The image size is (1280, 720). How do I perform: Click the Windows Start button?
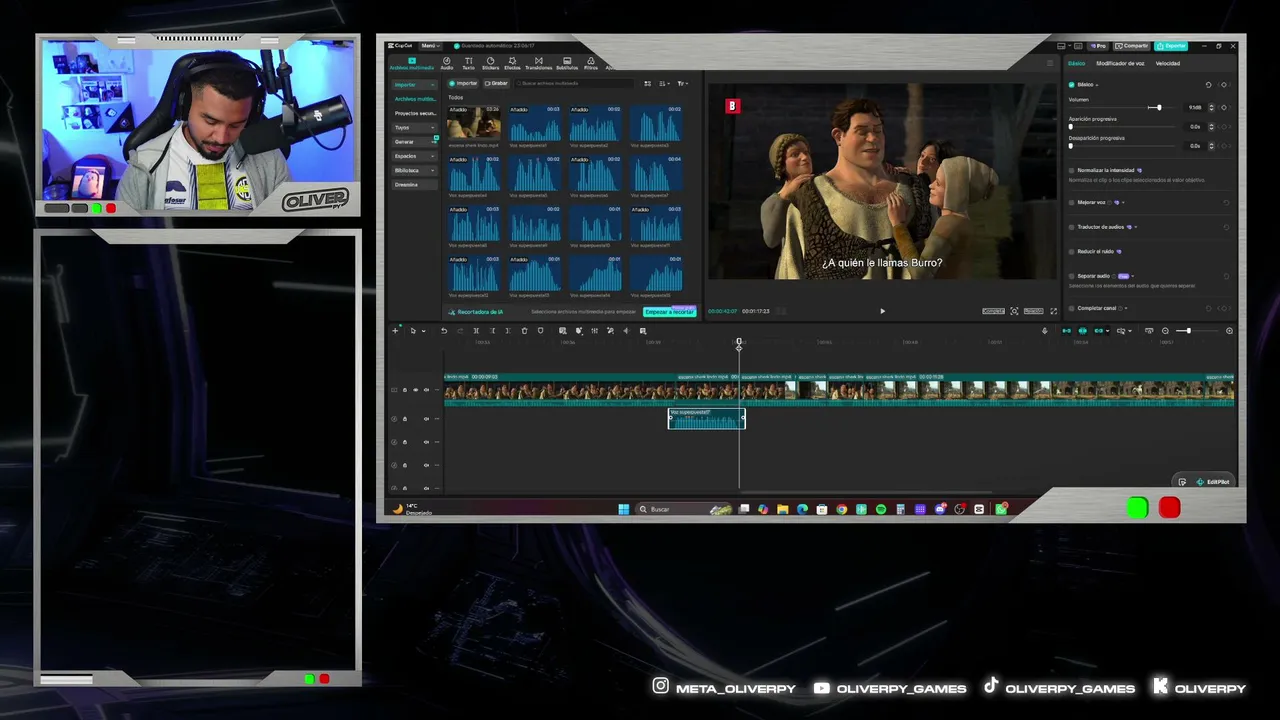(624, 509)
